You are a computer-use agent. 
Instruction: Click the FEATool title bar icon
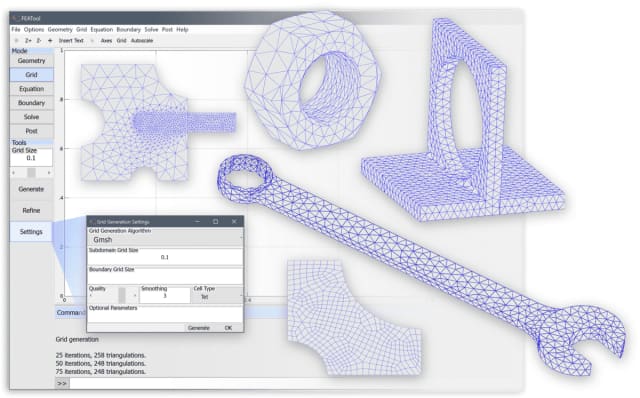(x=16, y=18)
